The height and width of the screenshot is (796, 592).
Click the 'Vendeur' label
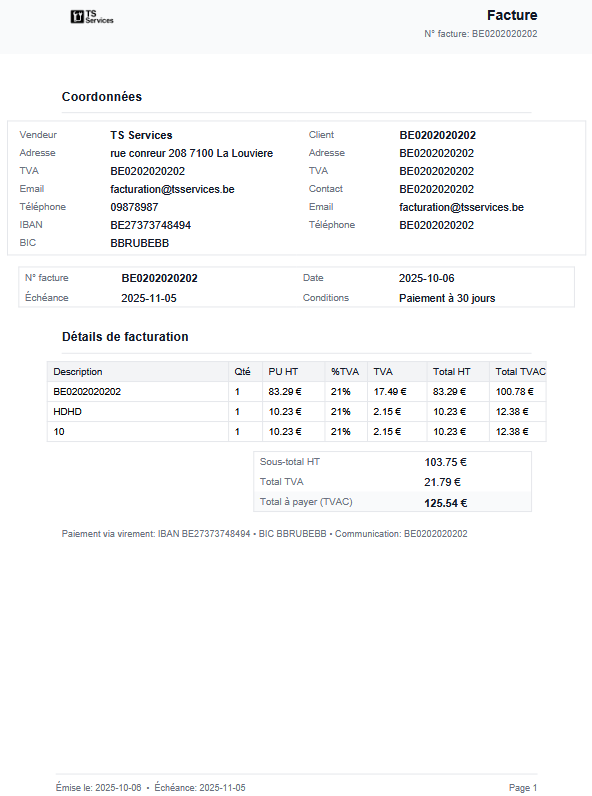(x=38, y=135)
